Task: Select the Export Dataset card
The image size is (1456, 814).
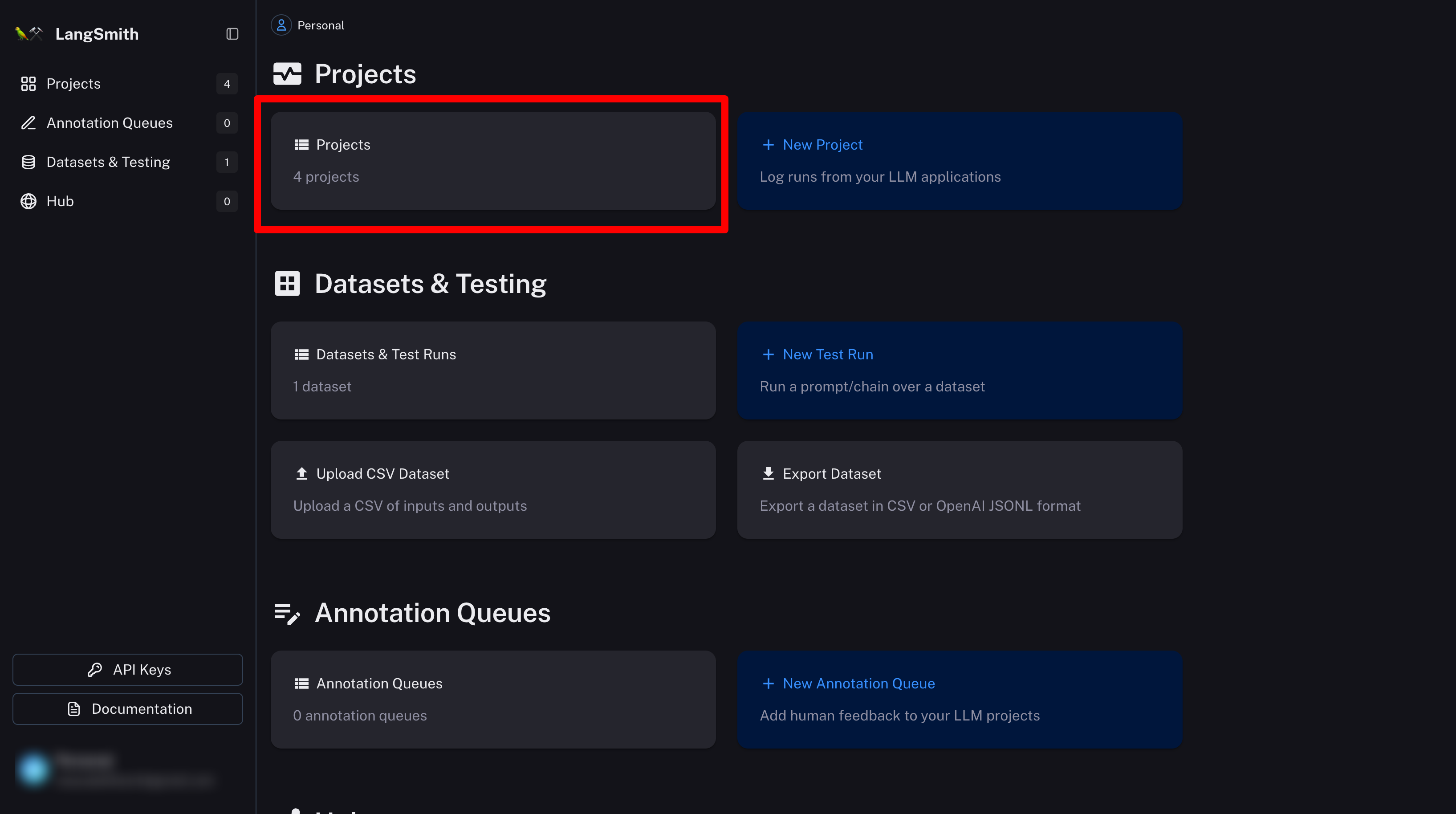Action: point(960,489)
